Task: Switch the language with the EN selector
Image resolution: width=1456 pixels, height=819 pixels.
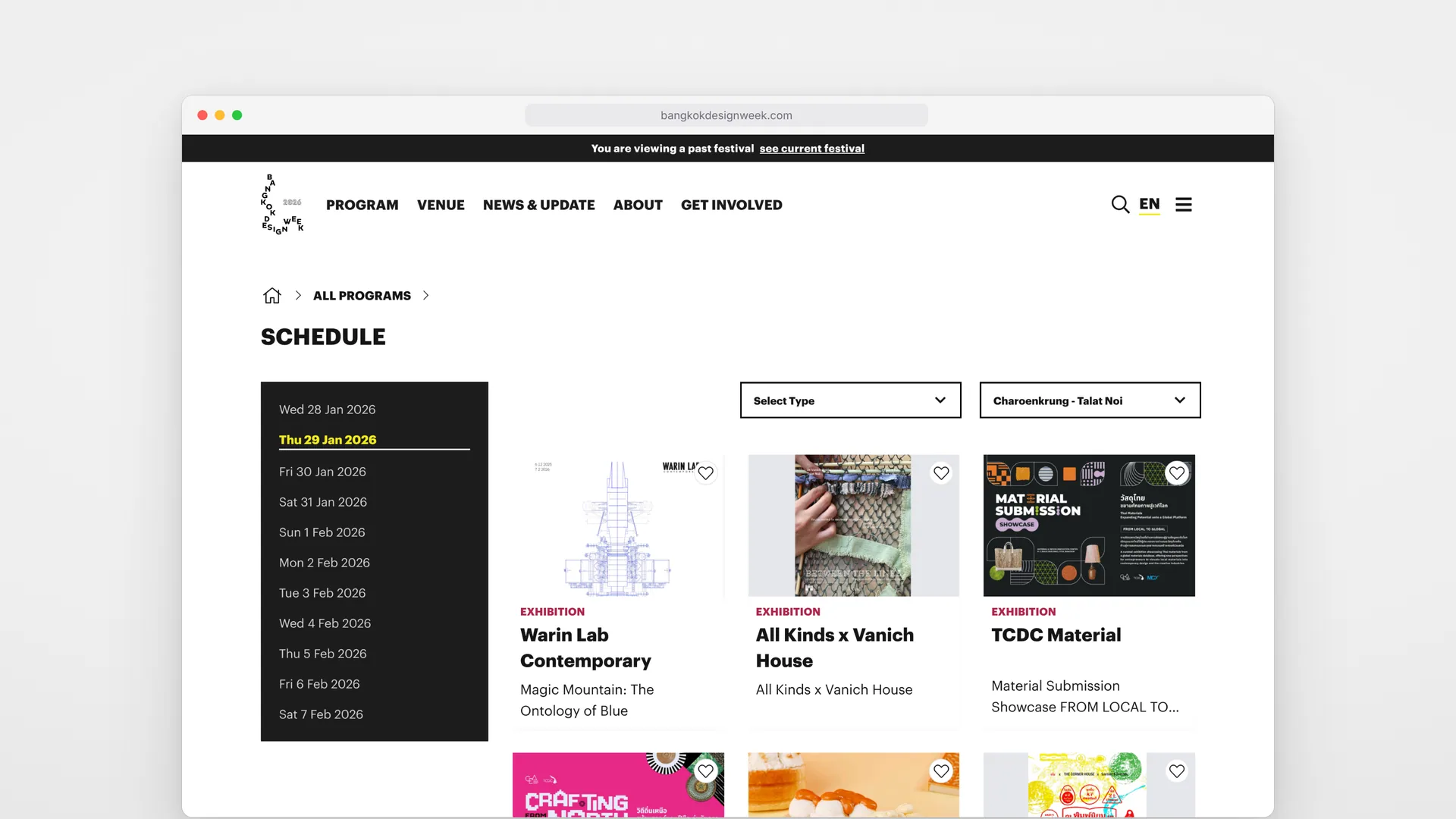Action: (x=1149, y=205)
